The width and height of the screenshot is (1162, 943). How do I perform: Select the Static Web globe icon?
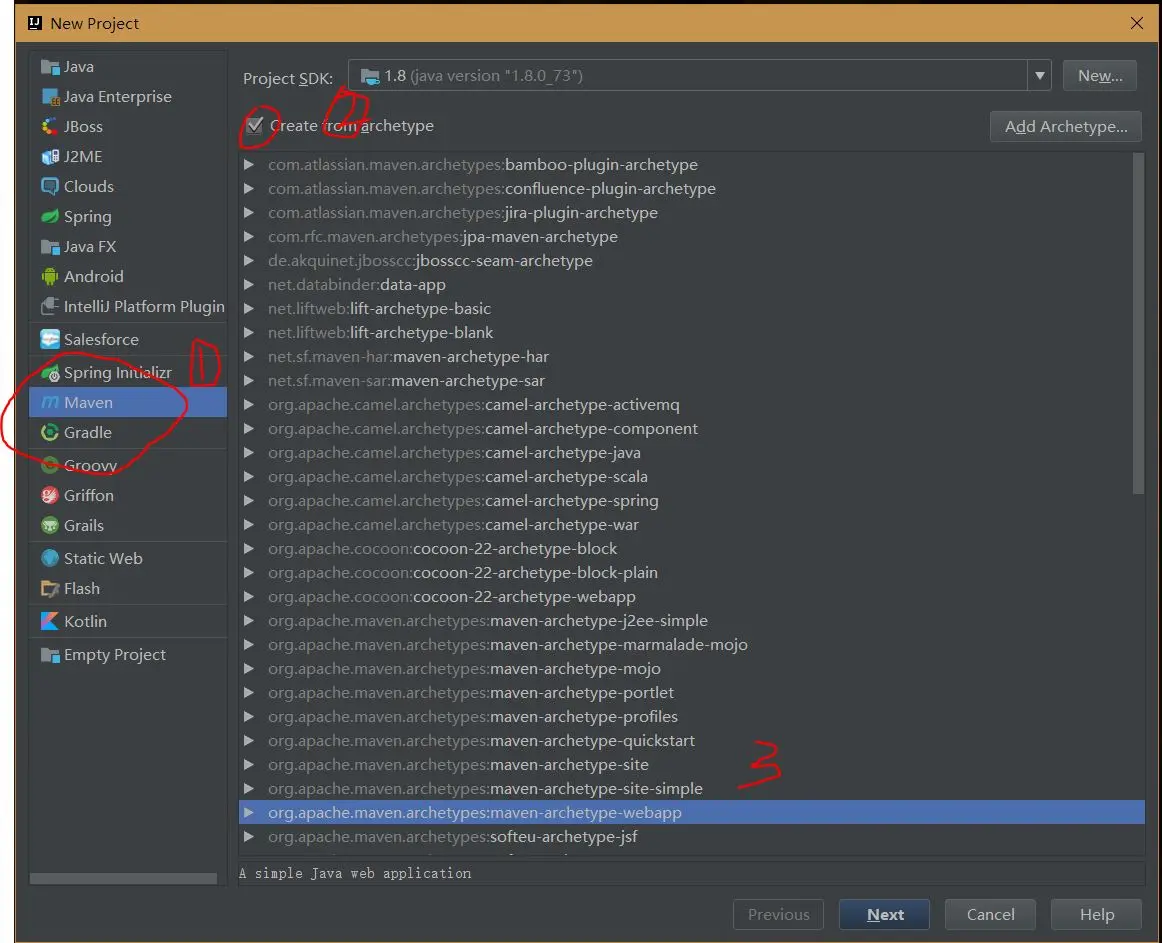pyautogui.click(x=50, y=558)
